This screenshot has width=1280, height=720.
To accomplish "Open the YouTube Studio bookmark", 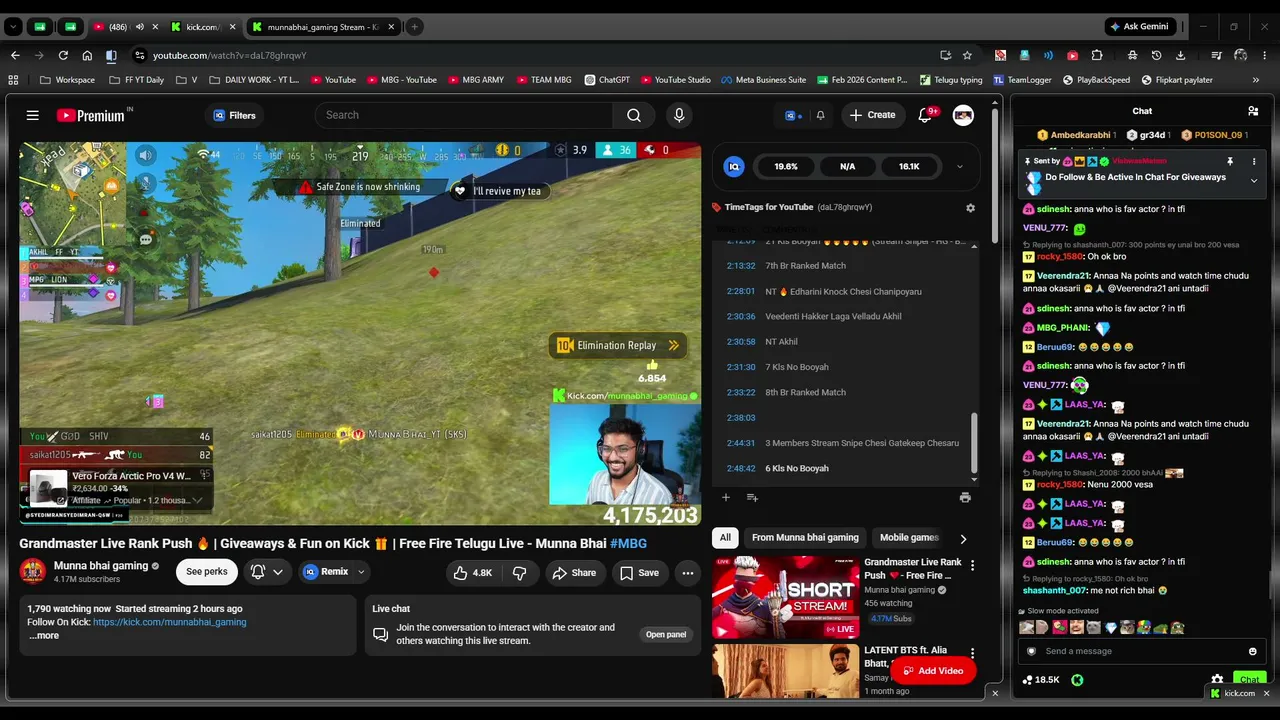I will click(675, 80).
